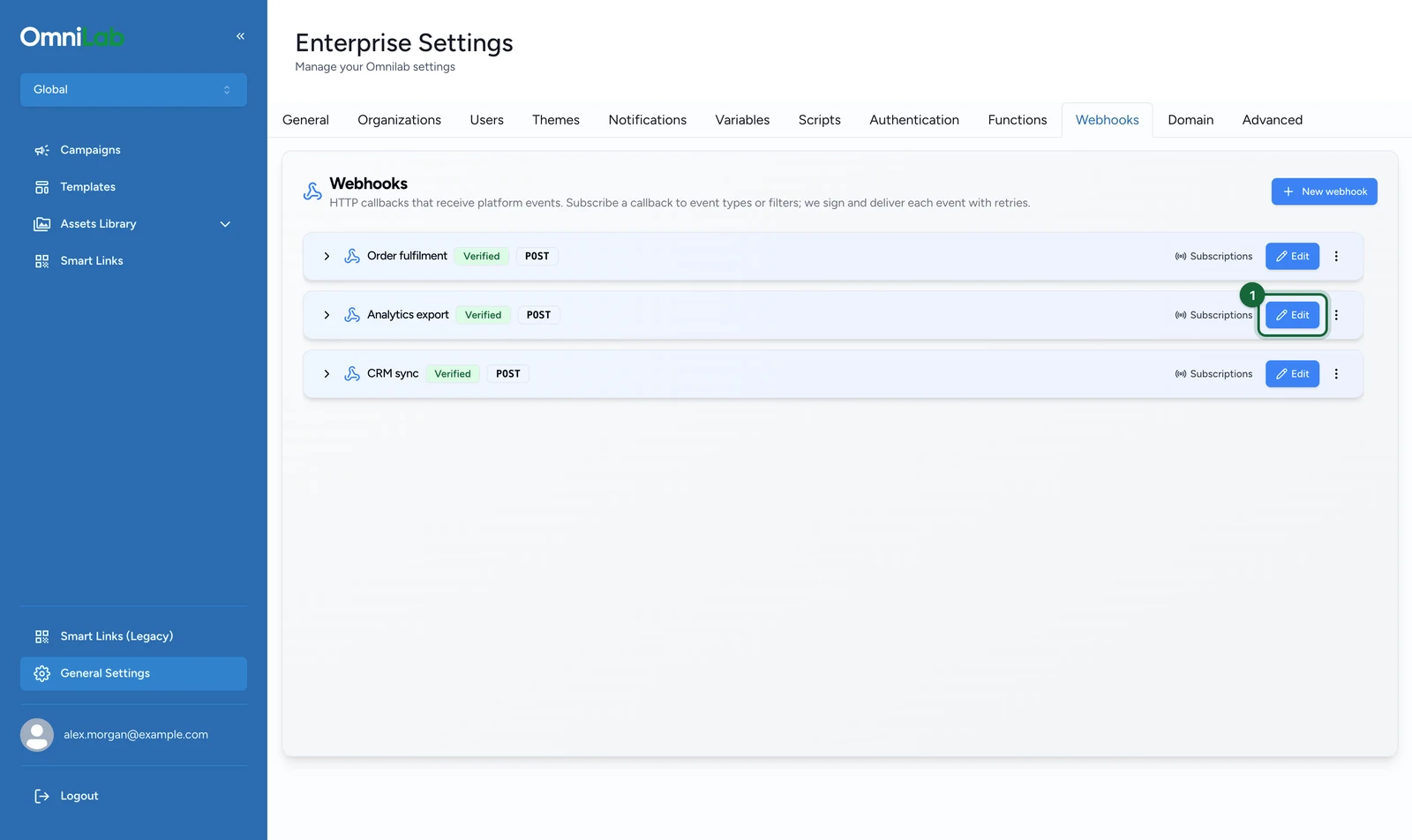
Task: Open the Campaigns megaphone item
Action: click(x=133, y=150)
